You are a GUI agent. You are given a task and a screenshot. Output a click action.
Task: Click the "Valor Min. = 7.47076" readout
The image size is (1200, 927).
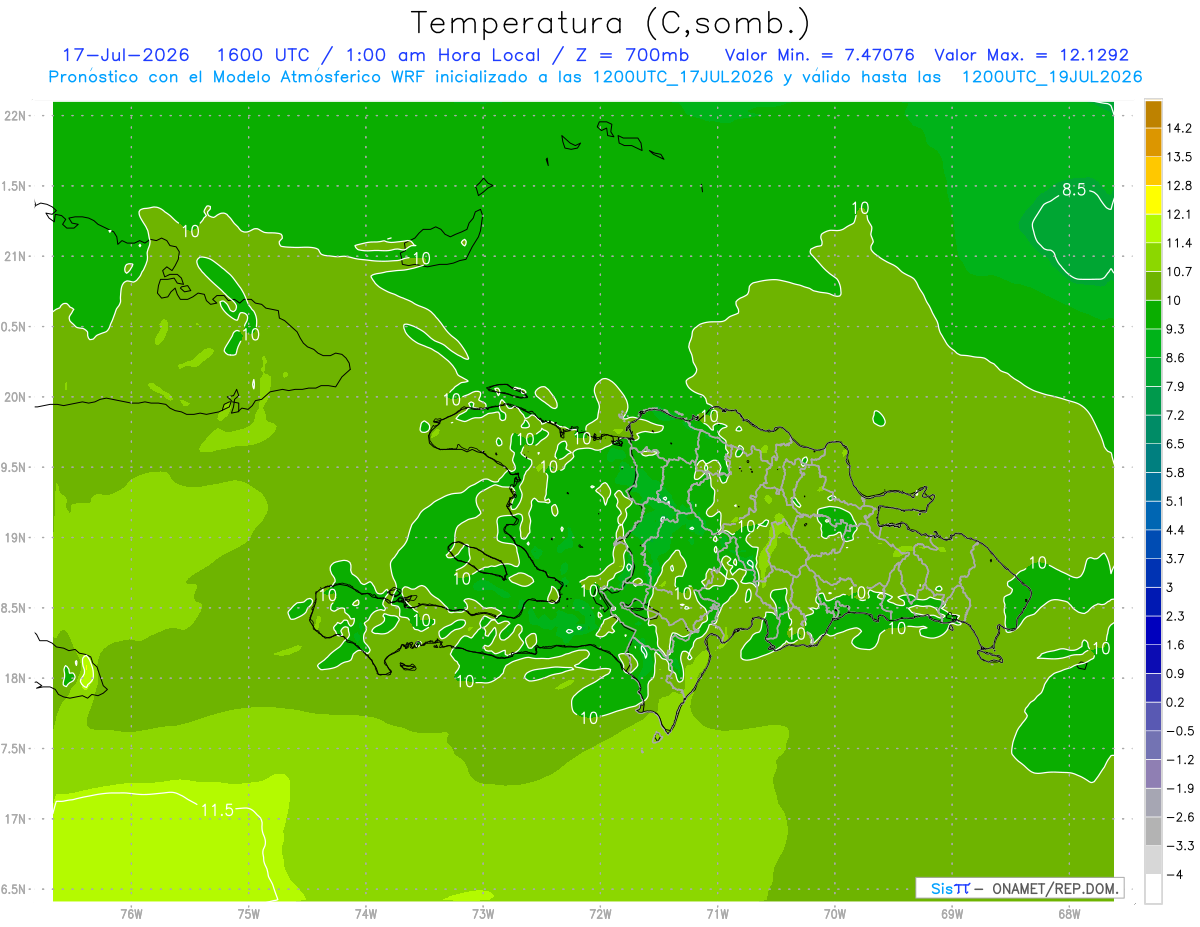819,55
